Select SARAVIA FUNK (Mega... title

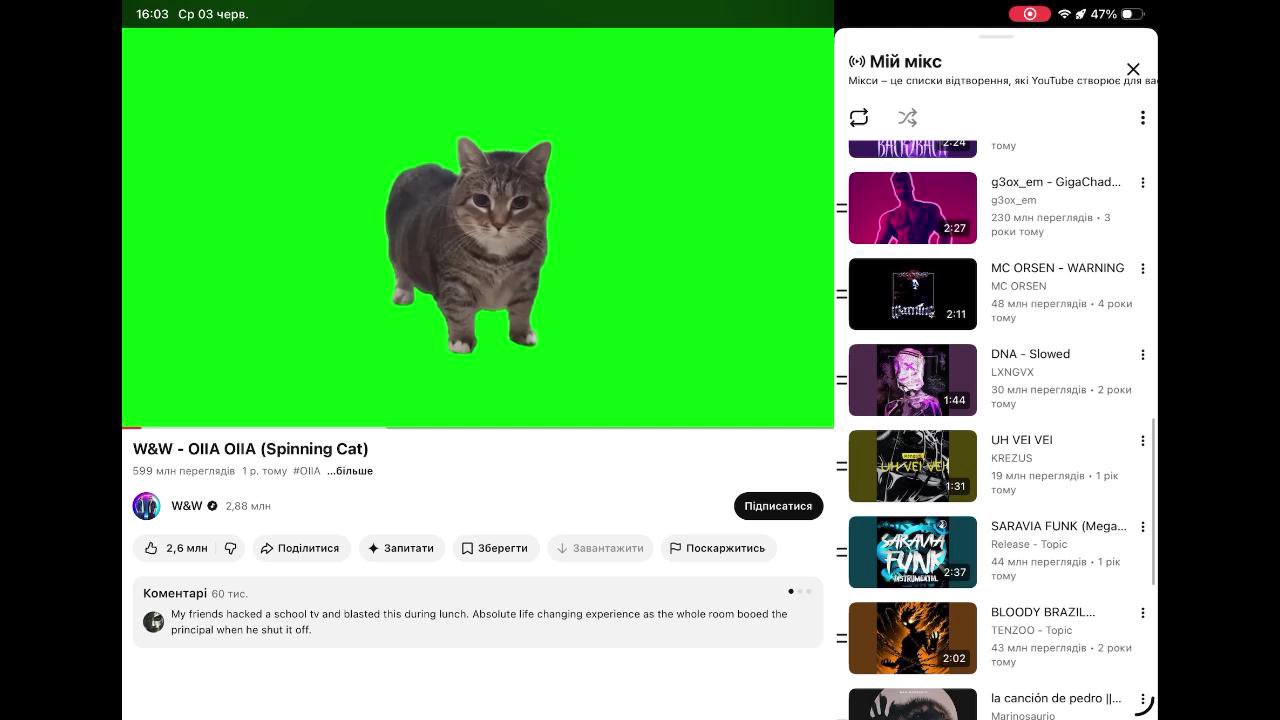[x=1058, y=526]
